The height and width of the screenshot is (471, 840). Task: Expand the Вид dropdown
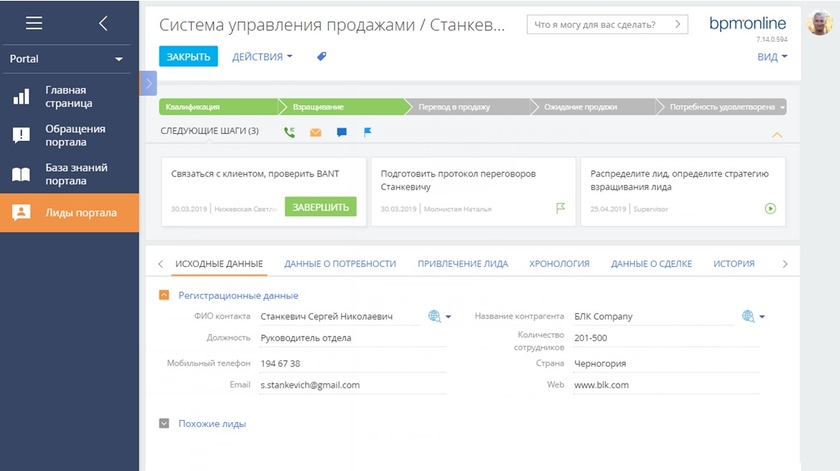(772, 57)
